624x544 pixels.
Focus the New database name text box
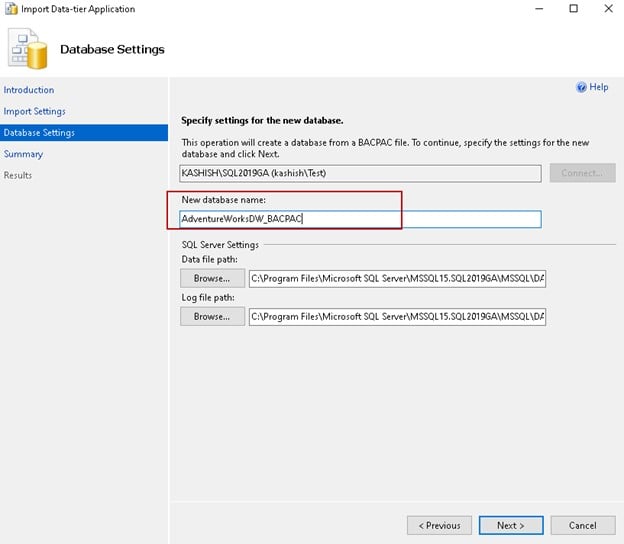360,219
